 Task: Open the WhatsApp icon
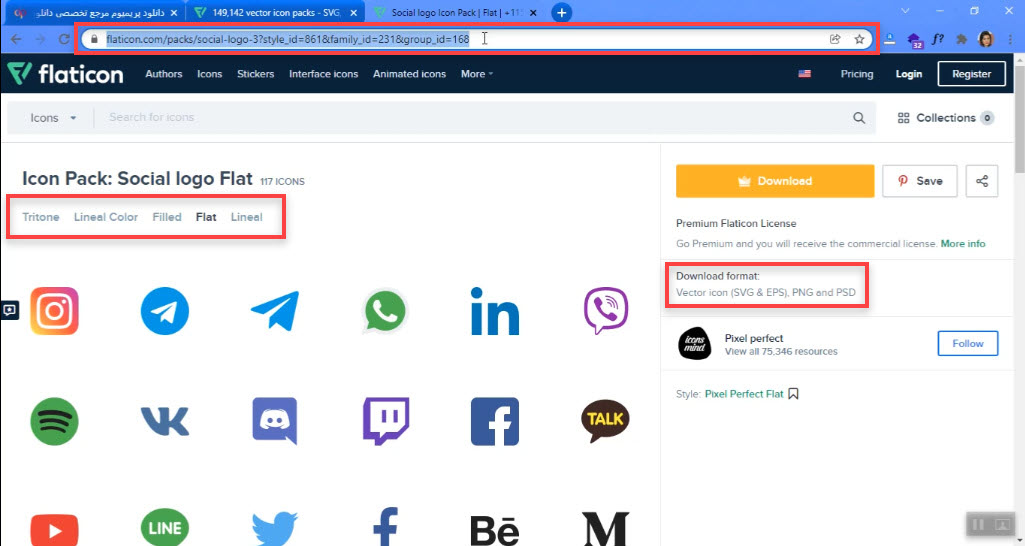click(x=385, y=311)
